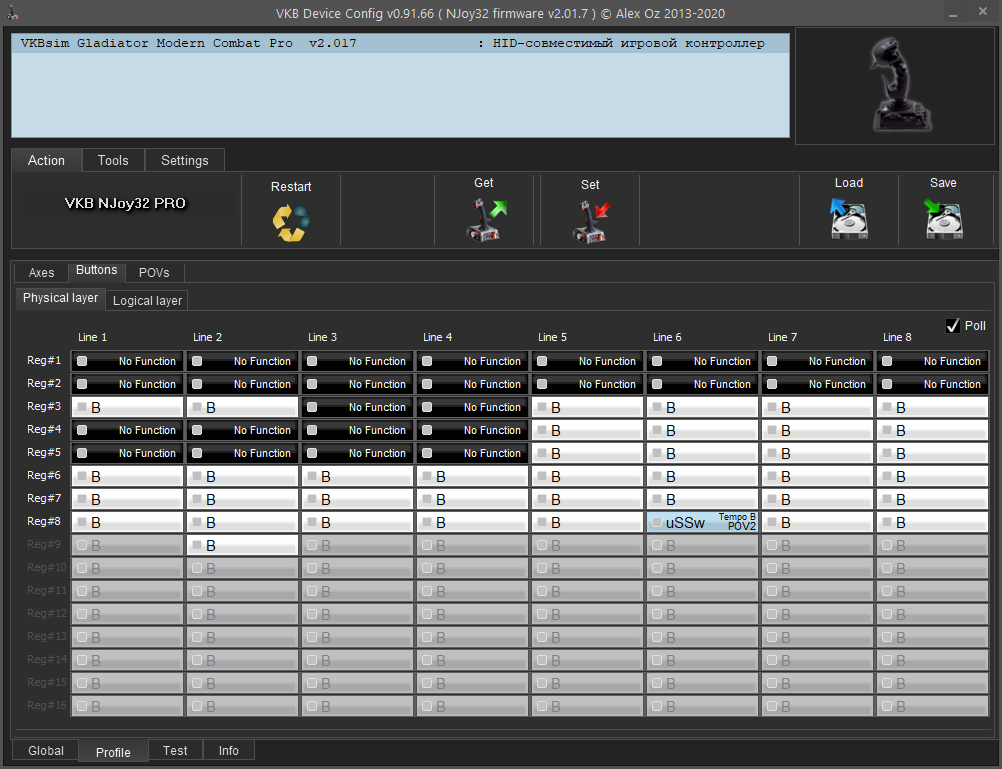
Task: Open the Global bottom tab
Action: [x=46, y=750]
